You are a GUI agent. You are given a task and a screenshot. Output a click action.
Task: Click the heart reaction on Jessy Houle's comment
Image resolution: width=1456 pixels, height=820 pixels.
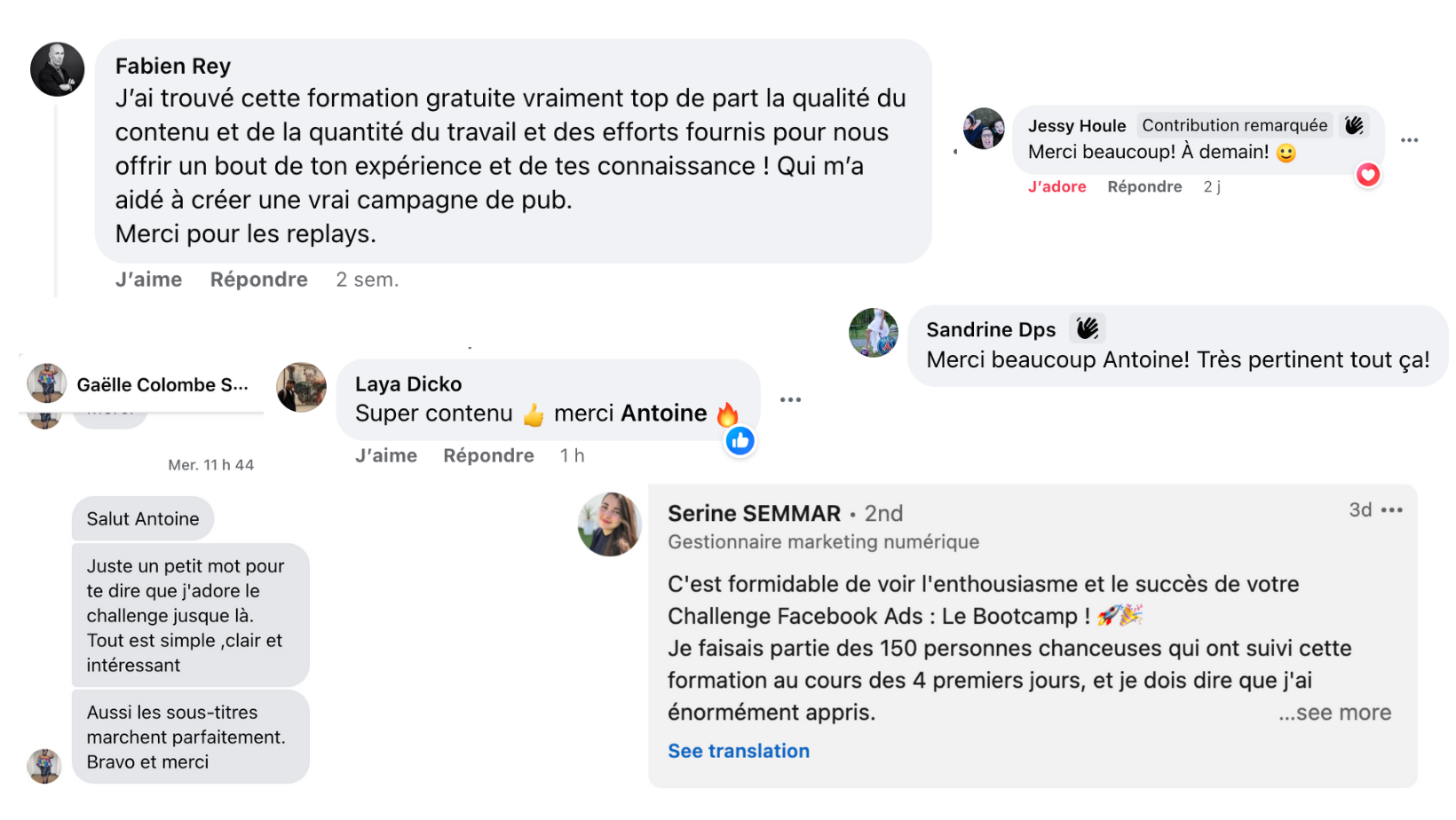click(x=1368, y=175)
